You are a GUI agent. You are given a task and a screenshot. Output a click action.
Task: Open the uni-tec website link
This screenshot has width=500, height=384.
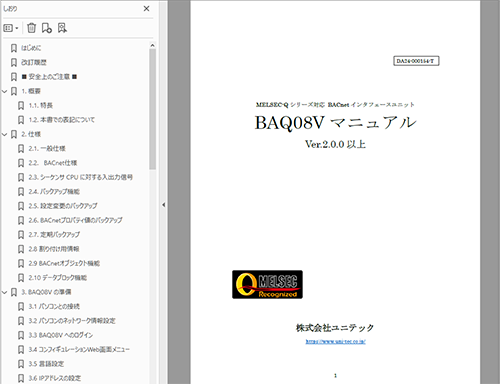click(335, 341)
